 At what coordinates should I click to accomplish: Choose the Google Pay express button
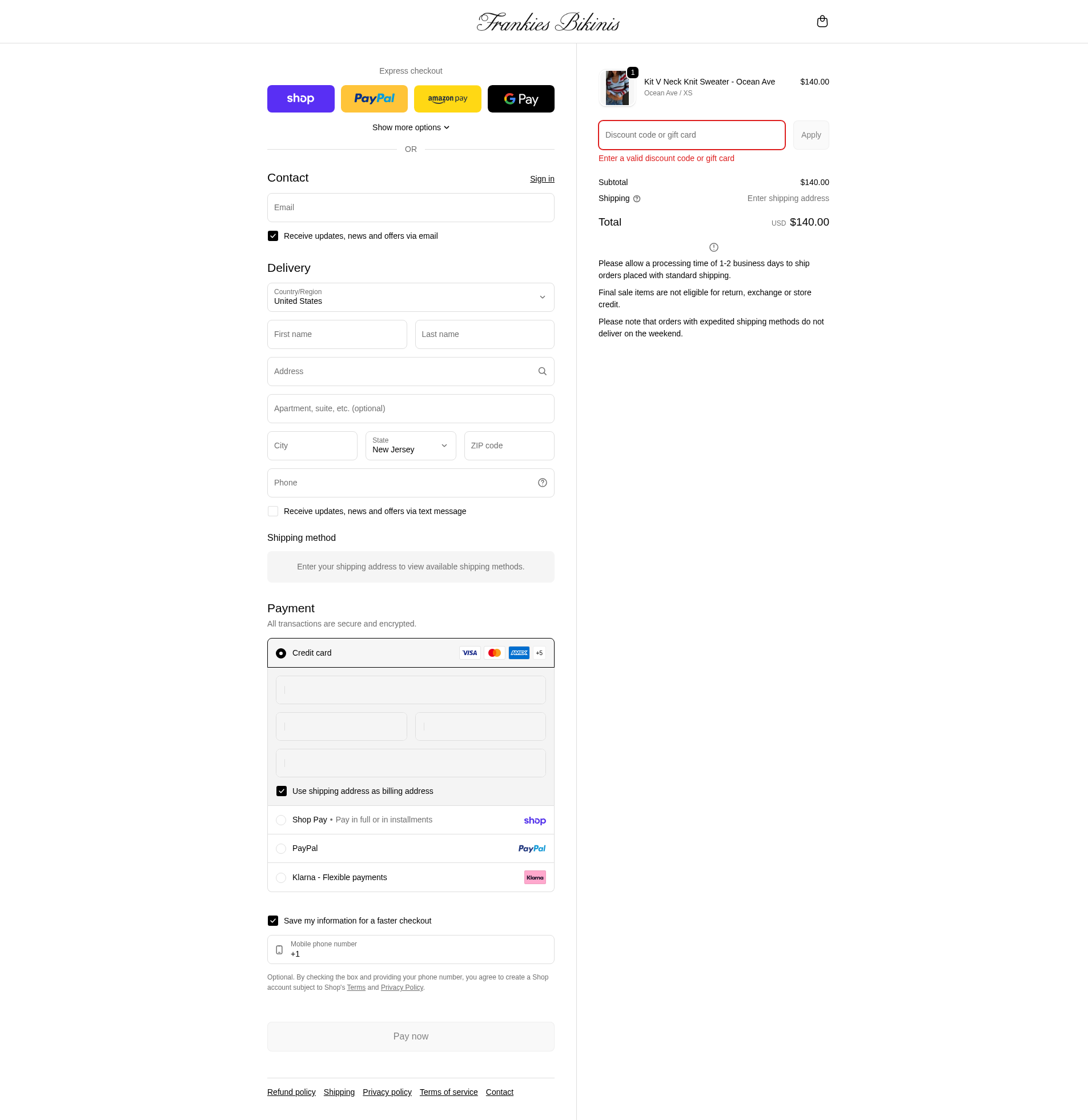click(520, 99)
